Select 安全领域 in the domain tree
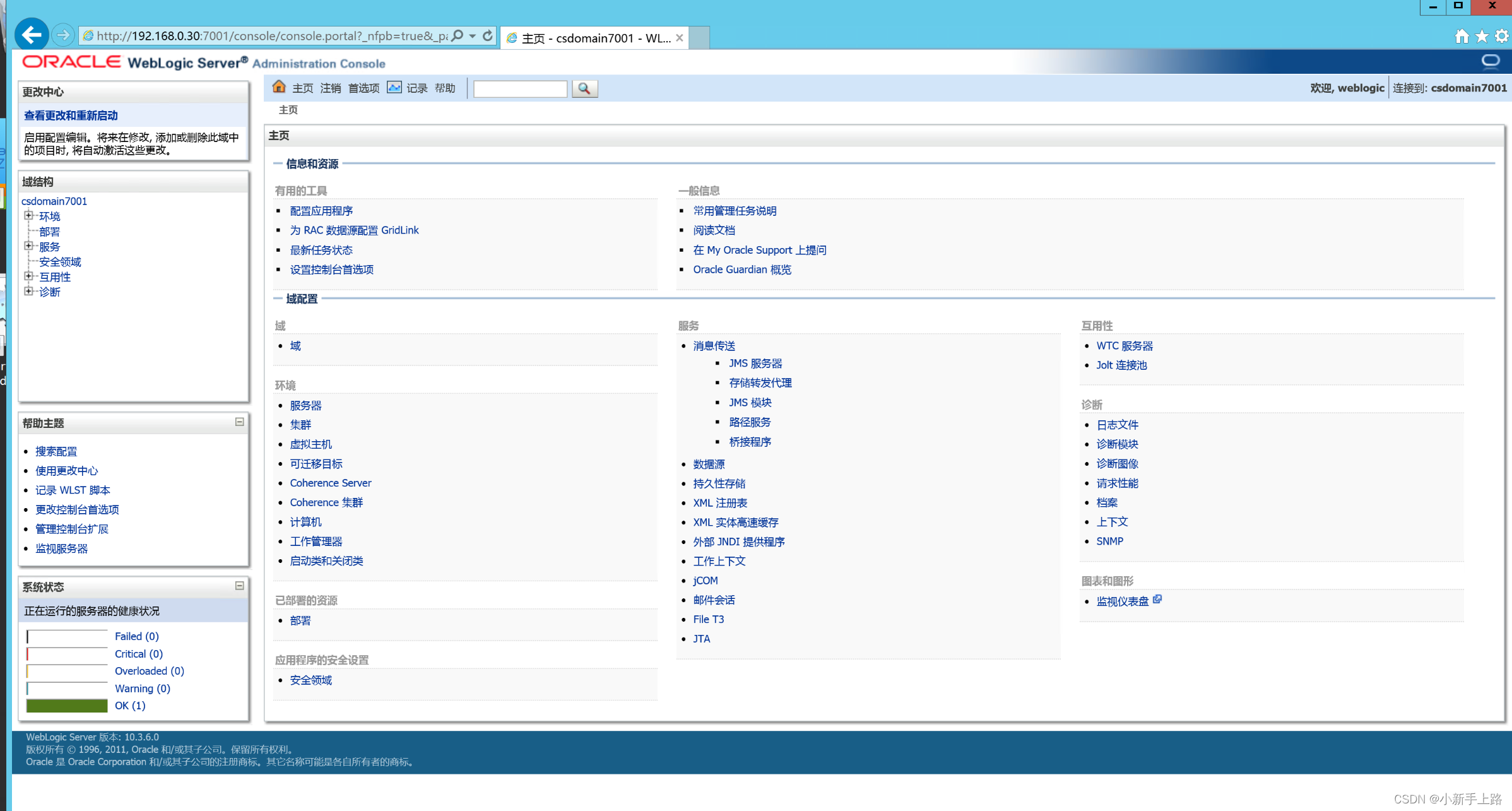Viewport: 1512px width, 811px height. (60, 262)
